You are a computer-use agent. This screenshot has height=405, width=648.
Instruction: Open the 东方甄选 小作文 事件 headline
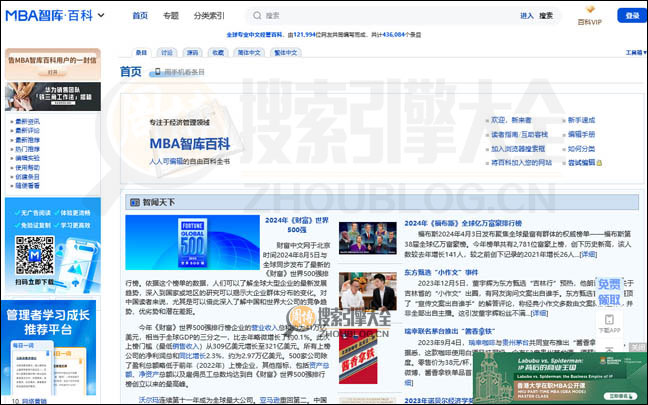(x=441, y=273)
